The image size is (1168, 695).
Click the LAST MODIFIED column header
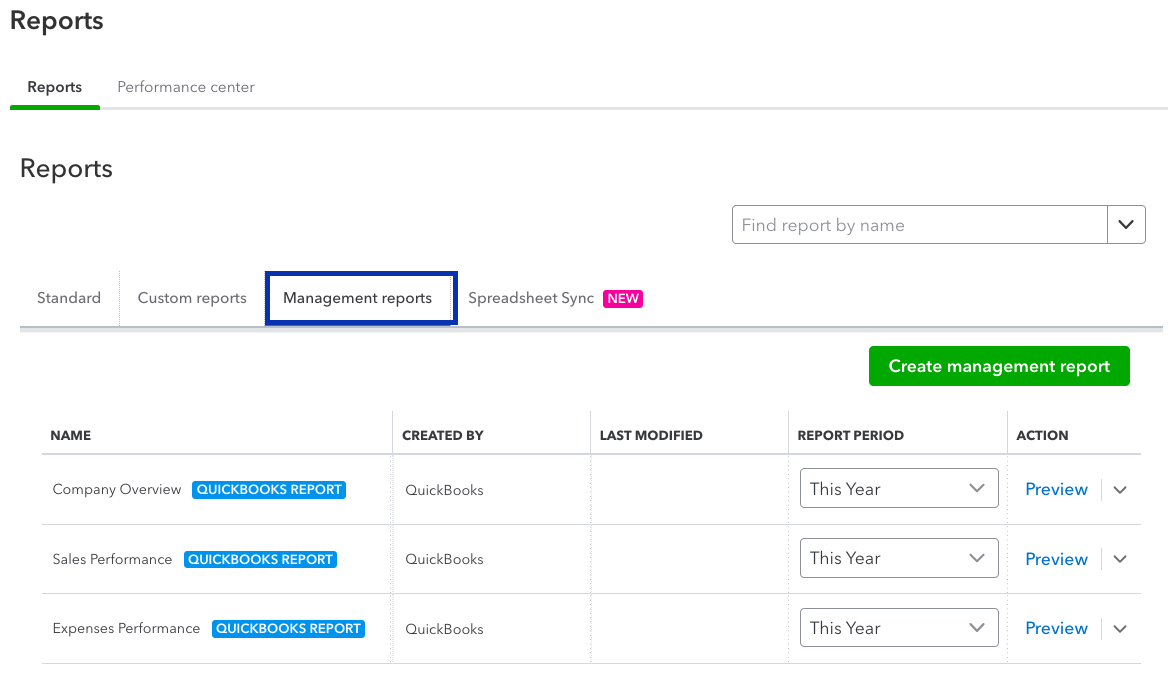pyautogui.click(x=651, y=436)
